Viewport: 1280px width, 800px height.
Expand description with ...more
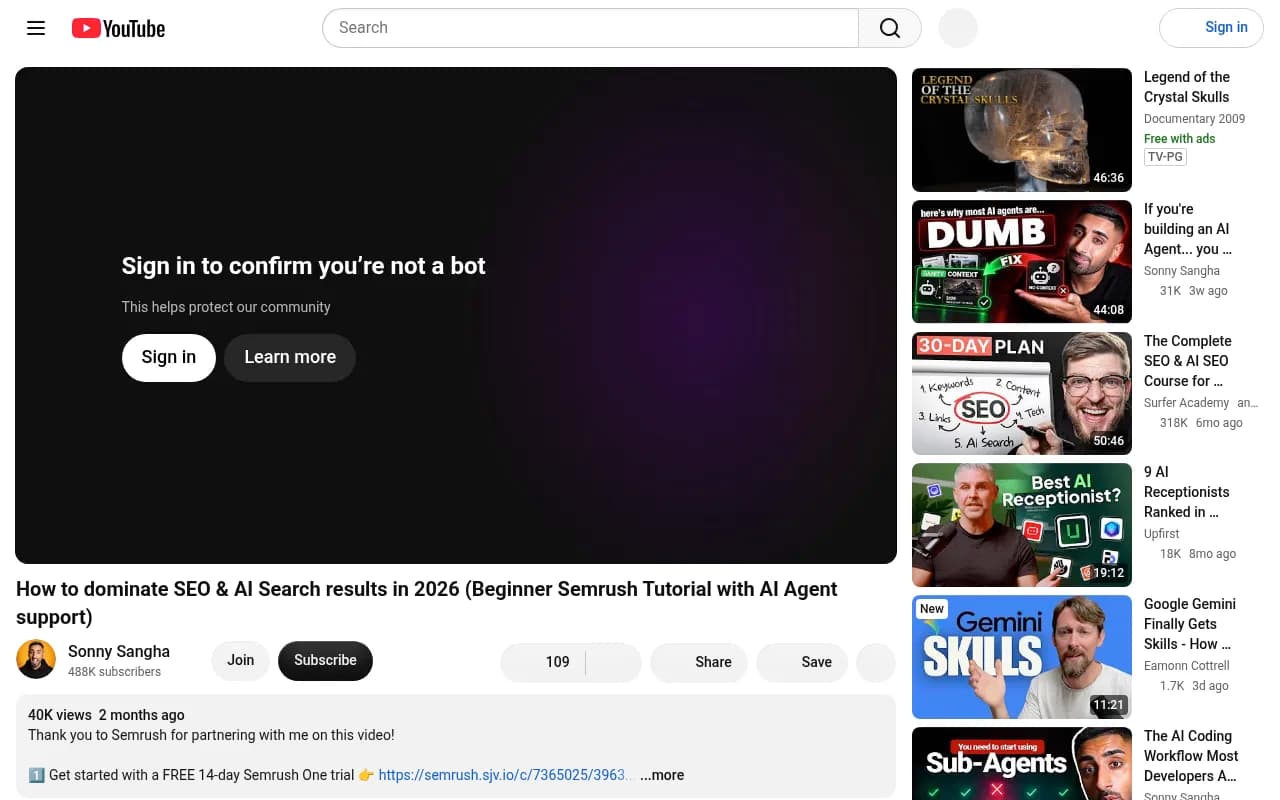coord(662,775)
